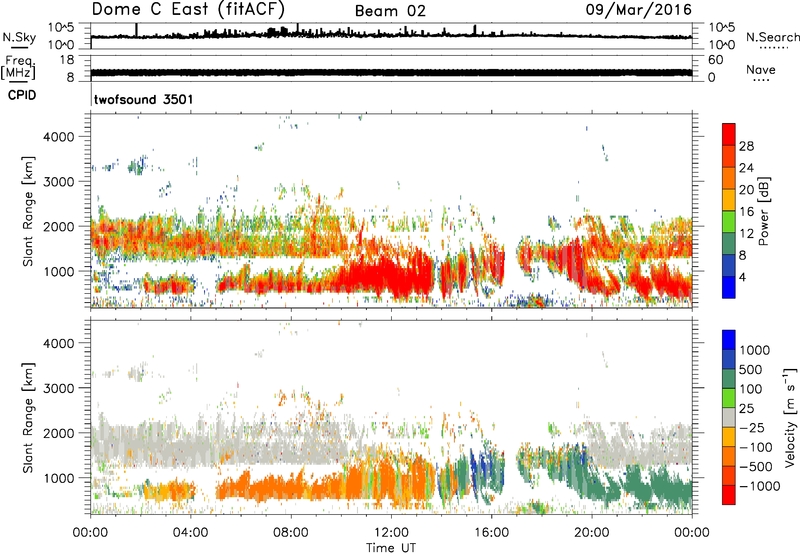
Task: Select the "24" power colorbar value
Action: tap(746, 168)
